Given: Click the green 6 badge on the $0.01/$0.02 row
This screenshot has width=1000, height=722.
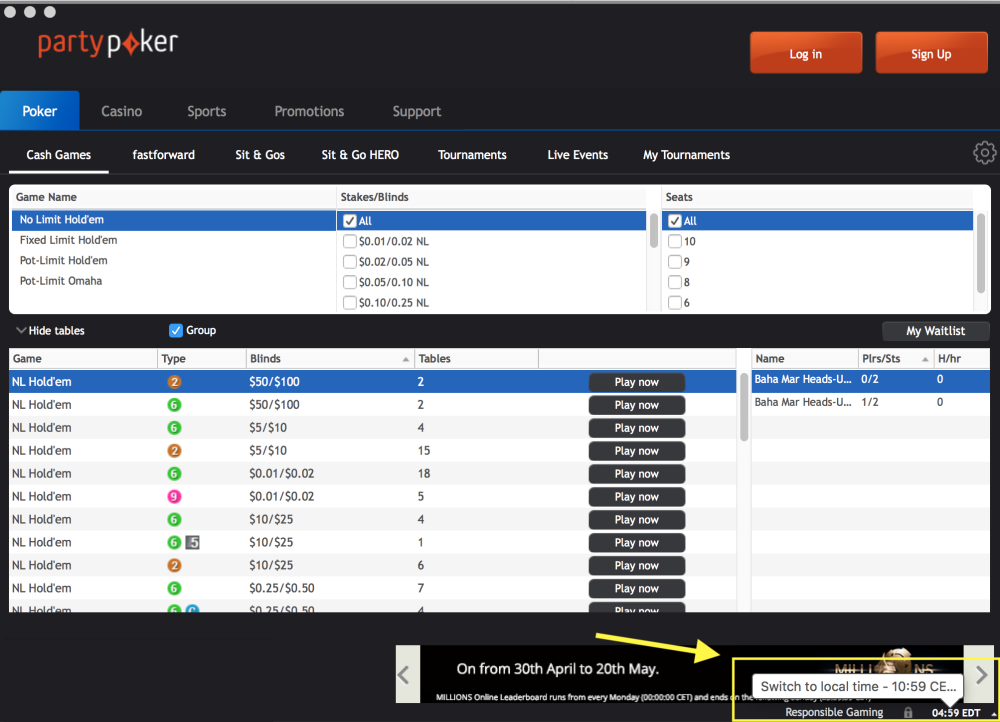Looking at the screenshot, I should tap(174, 474).
